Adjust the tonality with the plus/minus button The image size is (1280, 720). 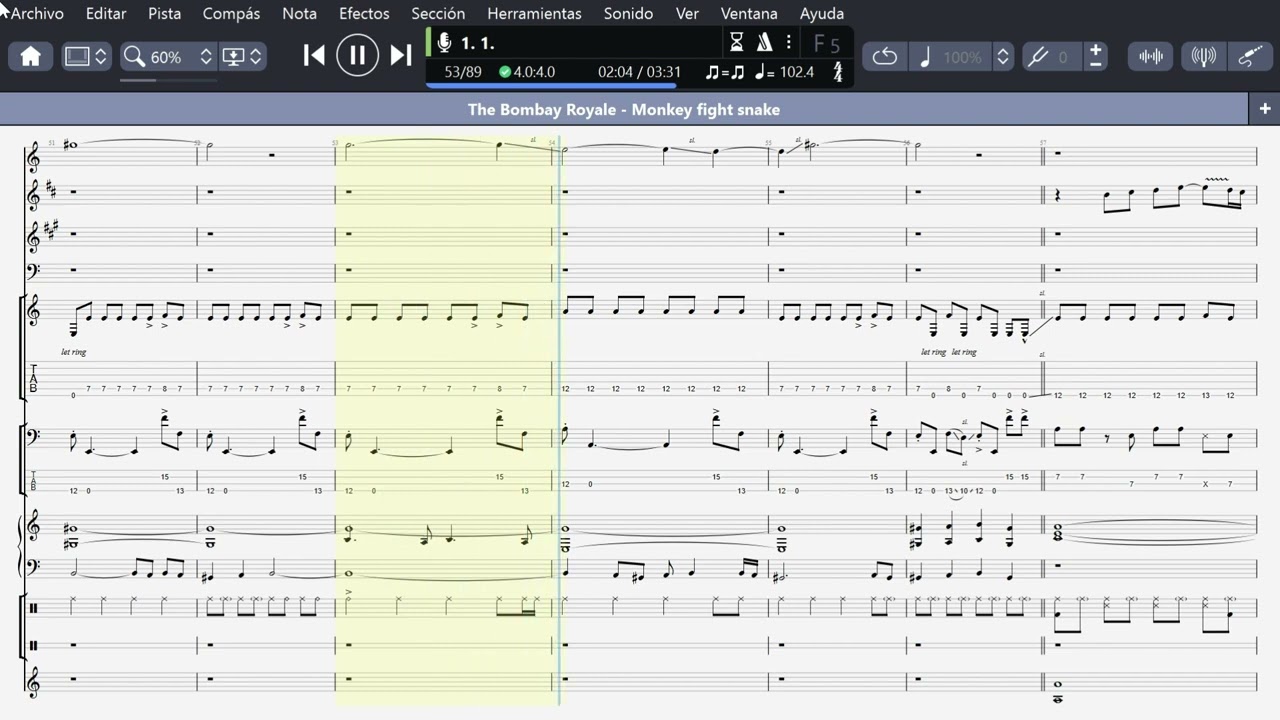[x=1096, y=57]
